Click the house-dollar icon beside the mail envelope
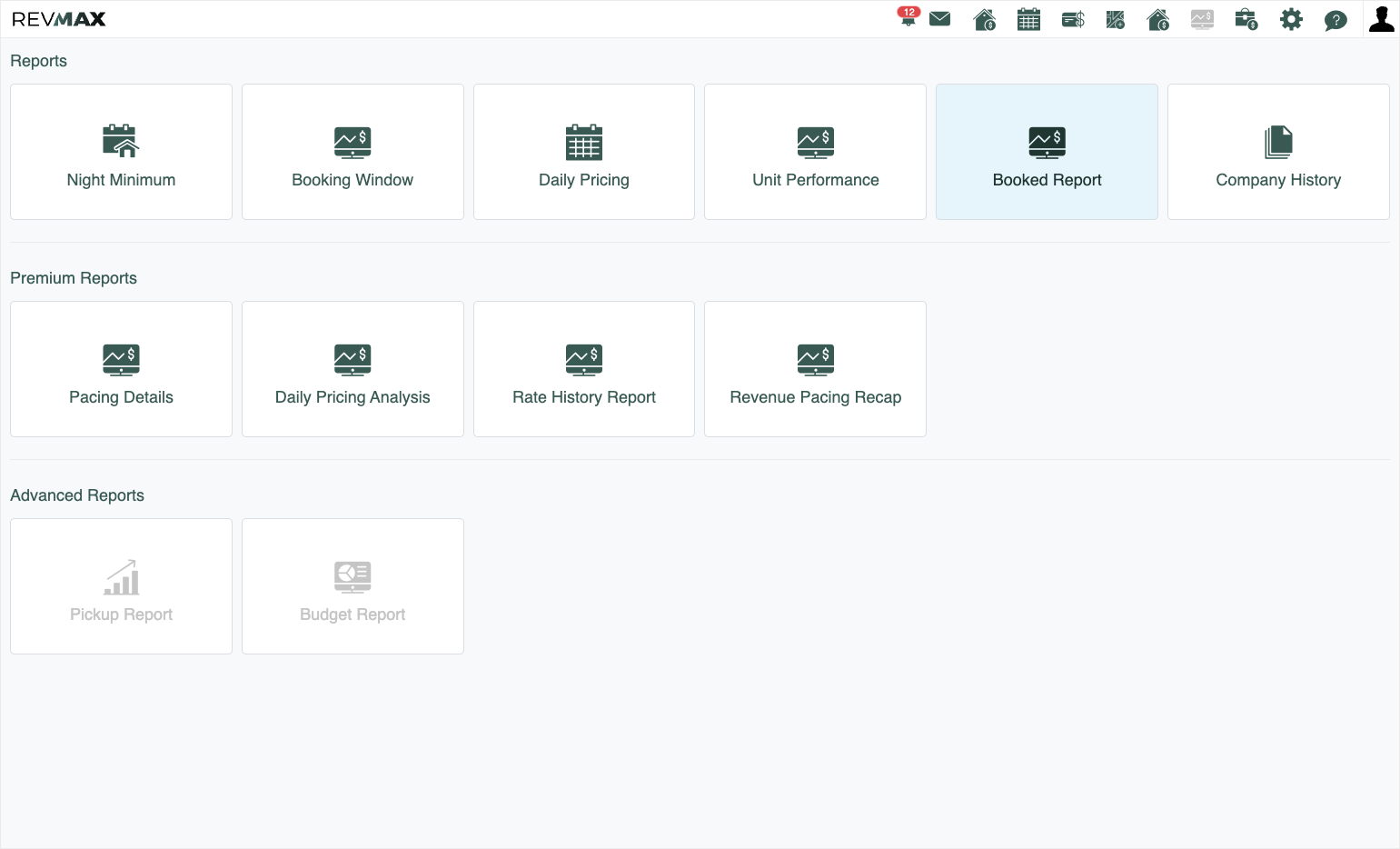Image resolution: width=1400 pixels, height=849 pixels. [985, 19]
